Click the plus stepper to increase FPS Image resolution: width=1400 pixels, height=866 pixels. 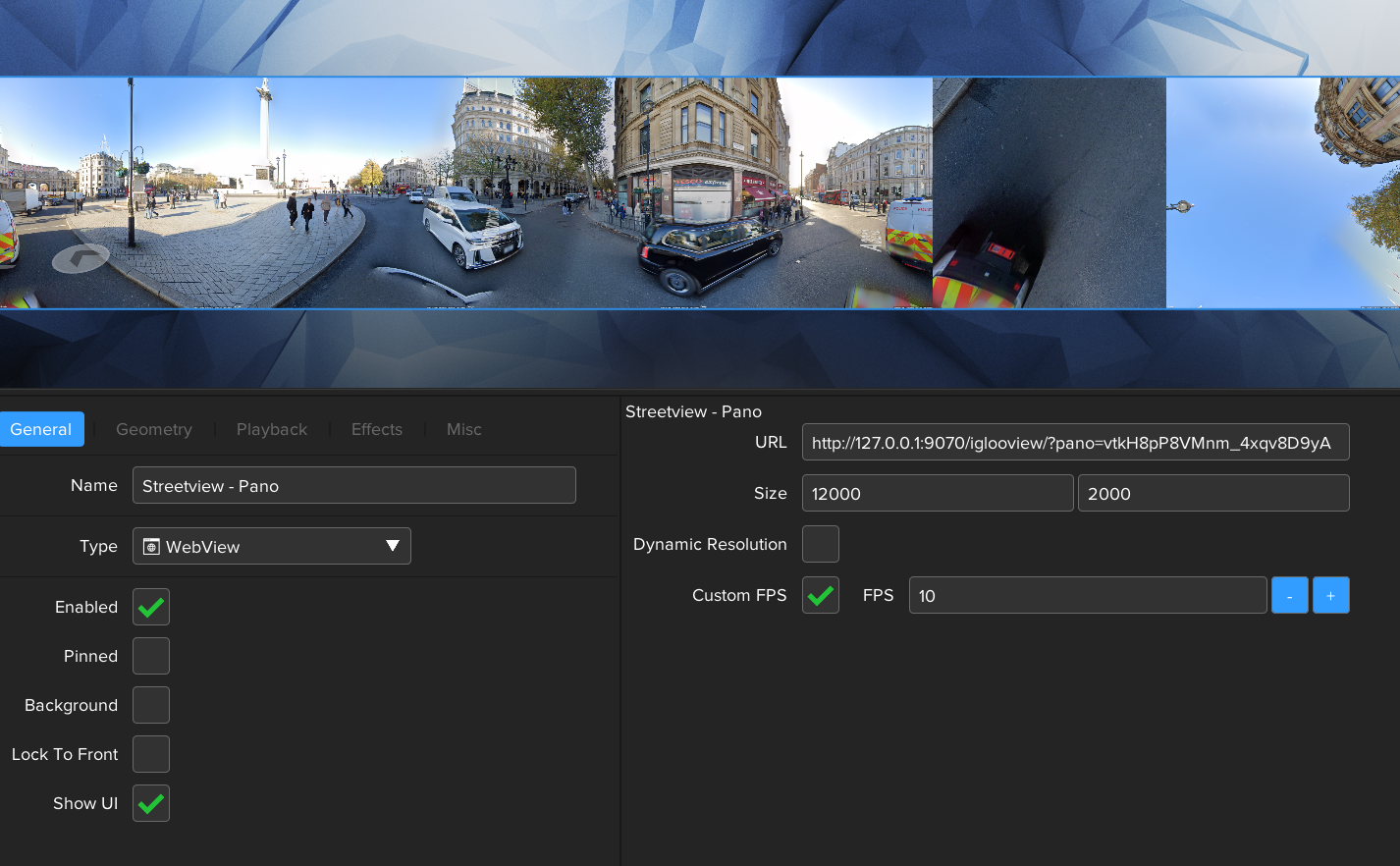(1330, 594)
